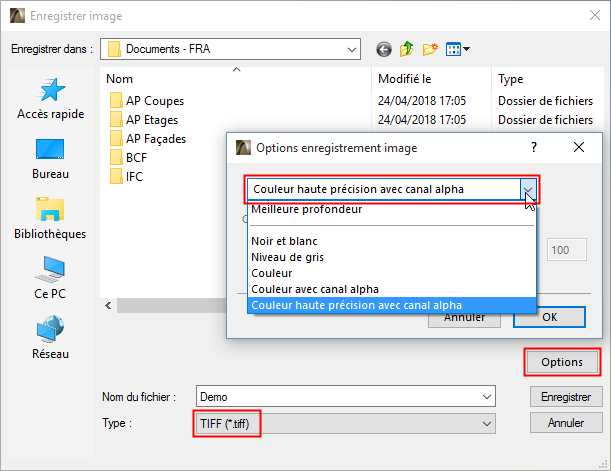This screenshot has width=611, height=471.
Task: Open Bureau location in sidebar
Action: pyautogui.click(x=51, y=159)
